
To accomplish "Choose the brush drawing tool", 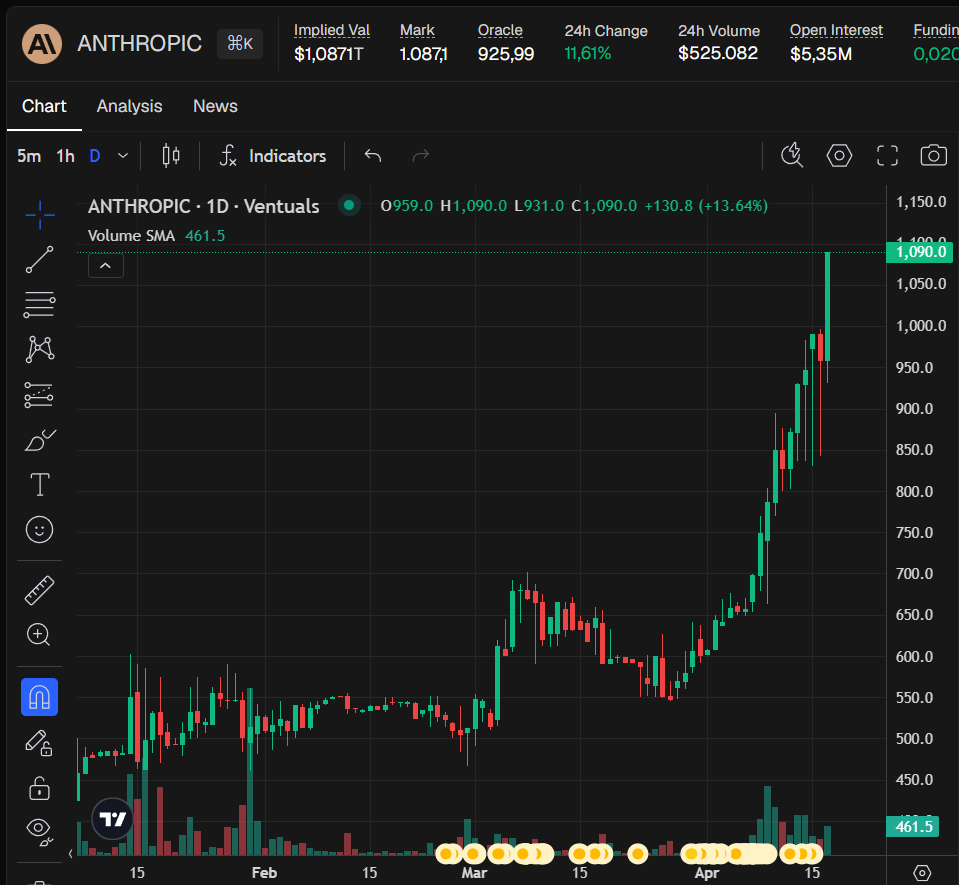I will click(39, 439).
